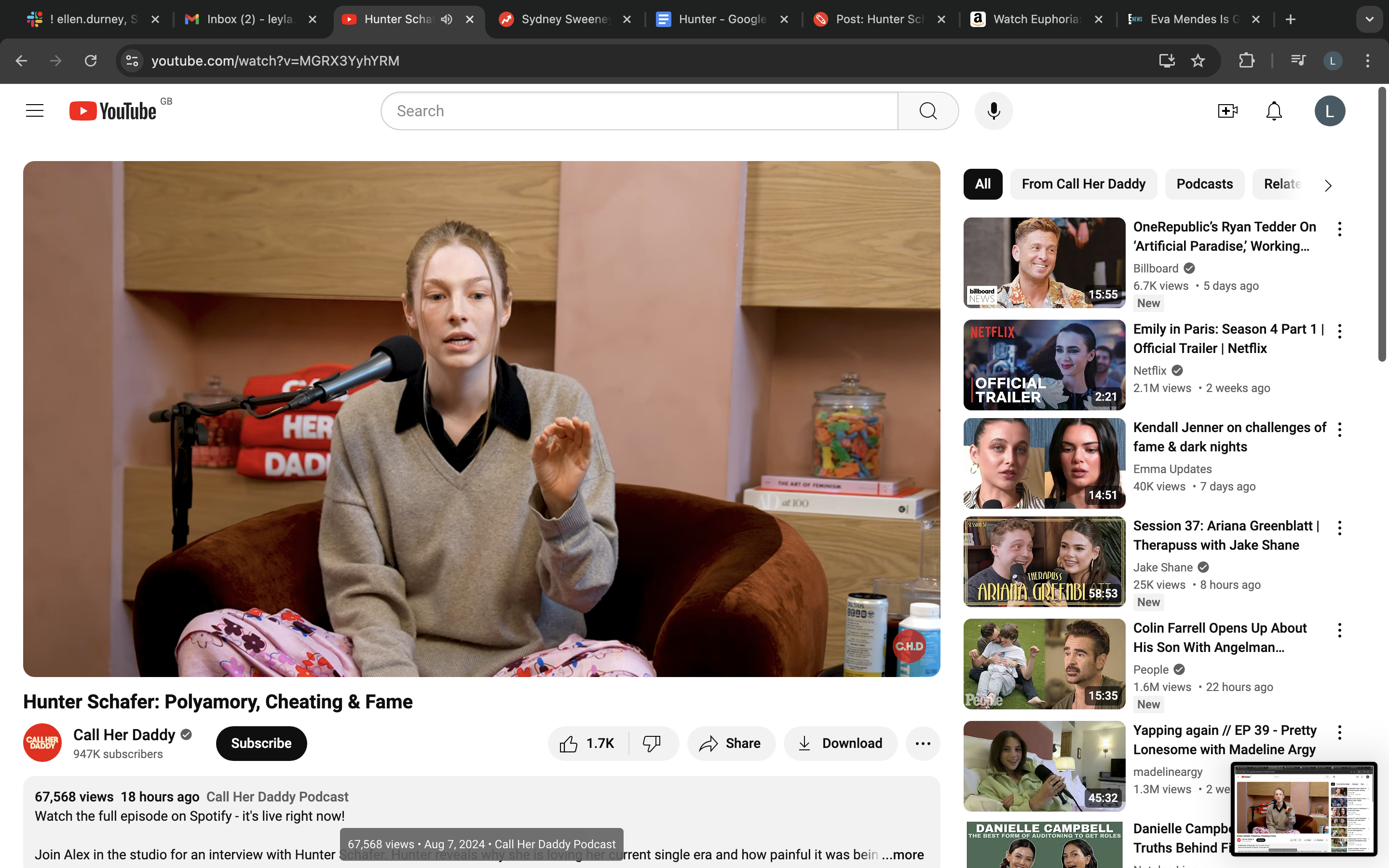Open the YouTube hamburger guide menu

coord(34,111)
